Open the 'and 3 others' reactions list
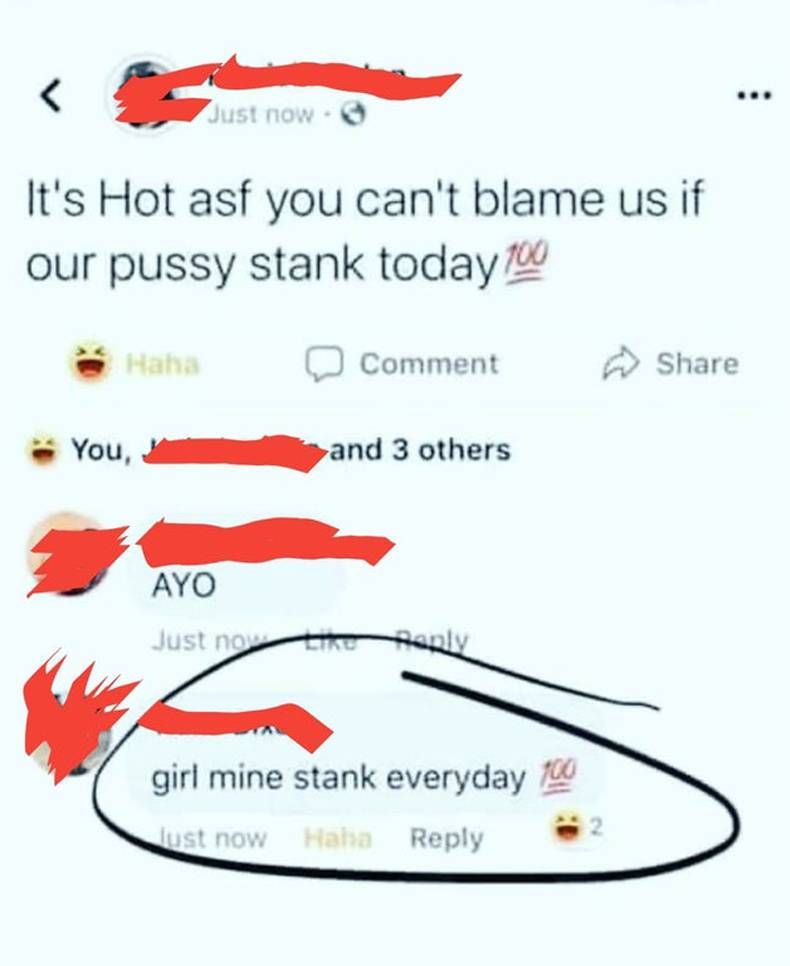 [x=420, y=450]
